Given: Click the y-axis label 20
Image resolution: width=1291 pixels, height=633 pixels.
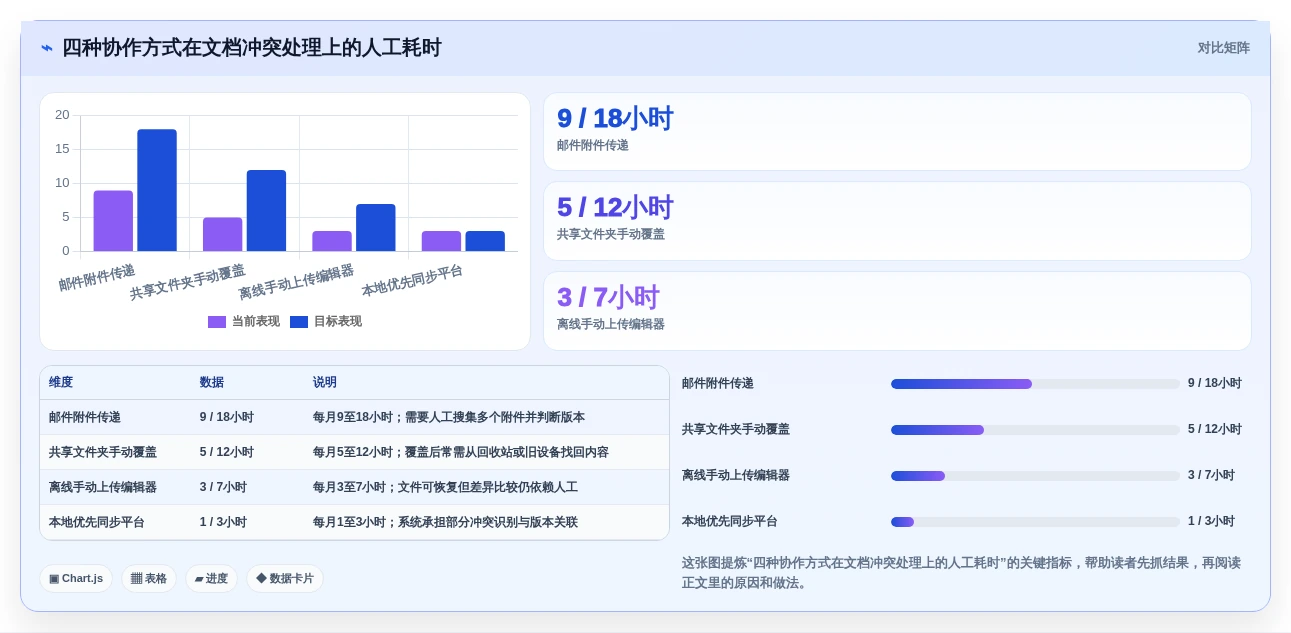Looking at the screenshot, I should point(62,115).
